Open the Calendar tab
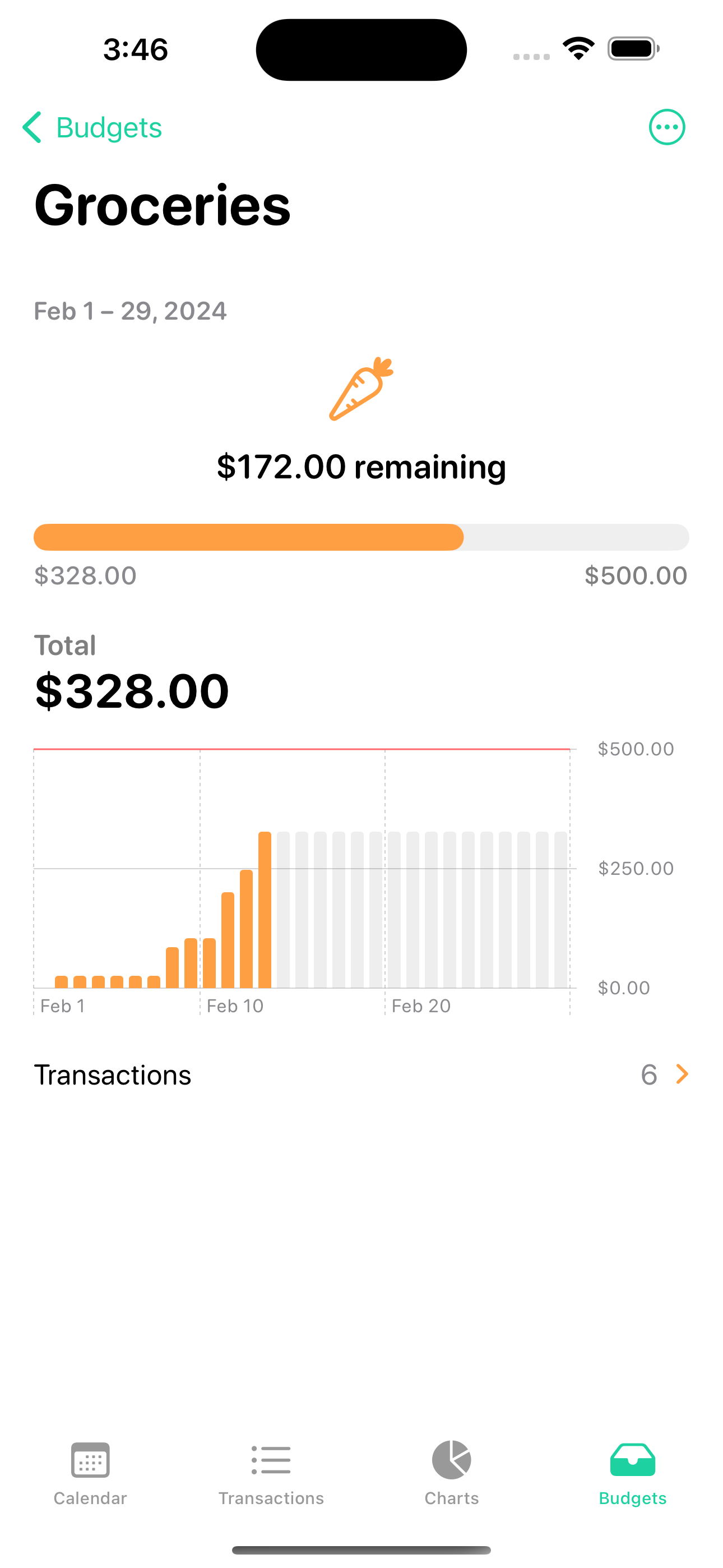 [x=90, y=1472]
